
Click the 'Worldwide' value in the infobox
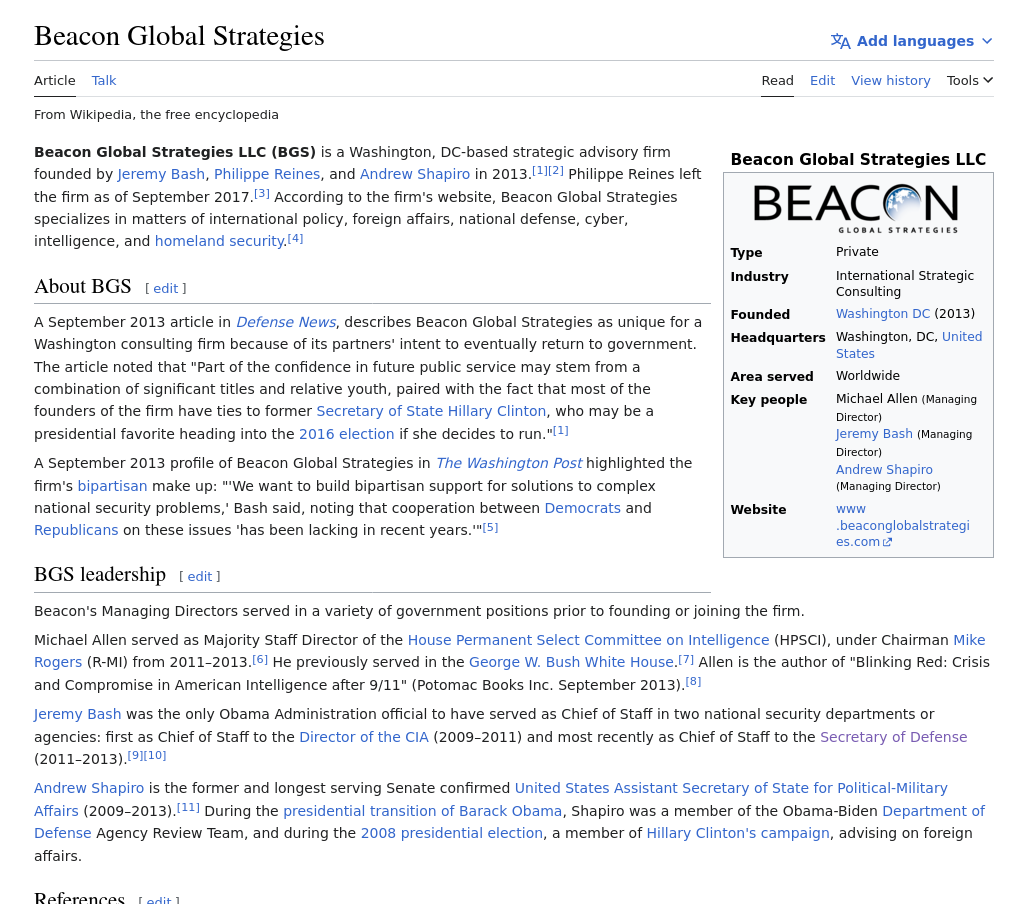[867, 376]
